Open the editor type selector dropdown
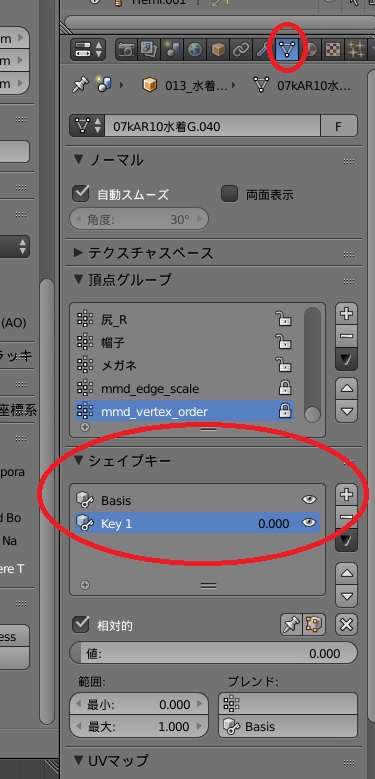Screen dimensions: 375x779 pyautogui.click(x=88, y=50)
